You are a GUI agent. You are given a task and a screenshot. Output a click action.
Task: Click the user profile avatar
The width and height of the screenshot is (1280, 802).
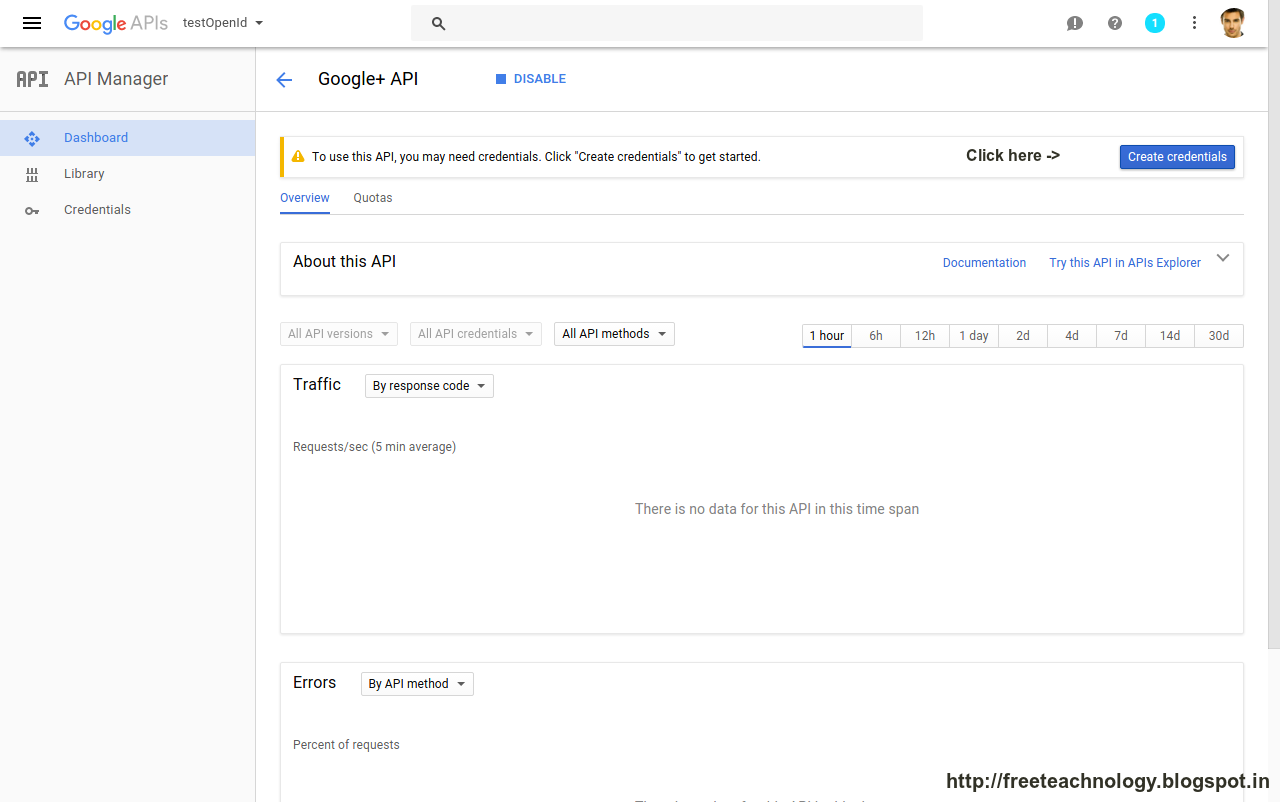[x=1233, y=23]
